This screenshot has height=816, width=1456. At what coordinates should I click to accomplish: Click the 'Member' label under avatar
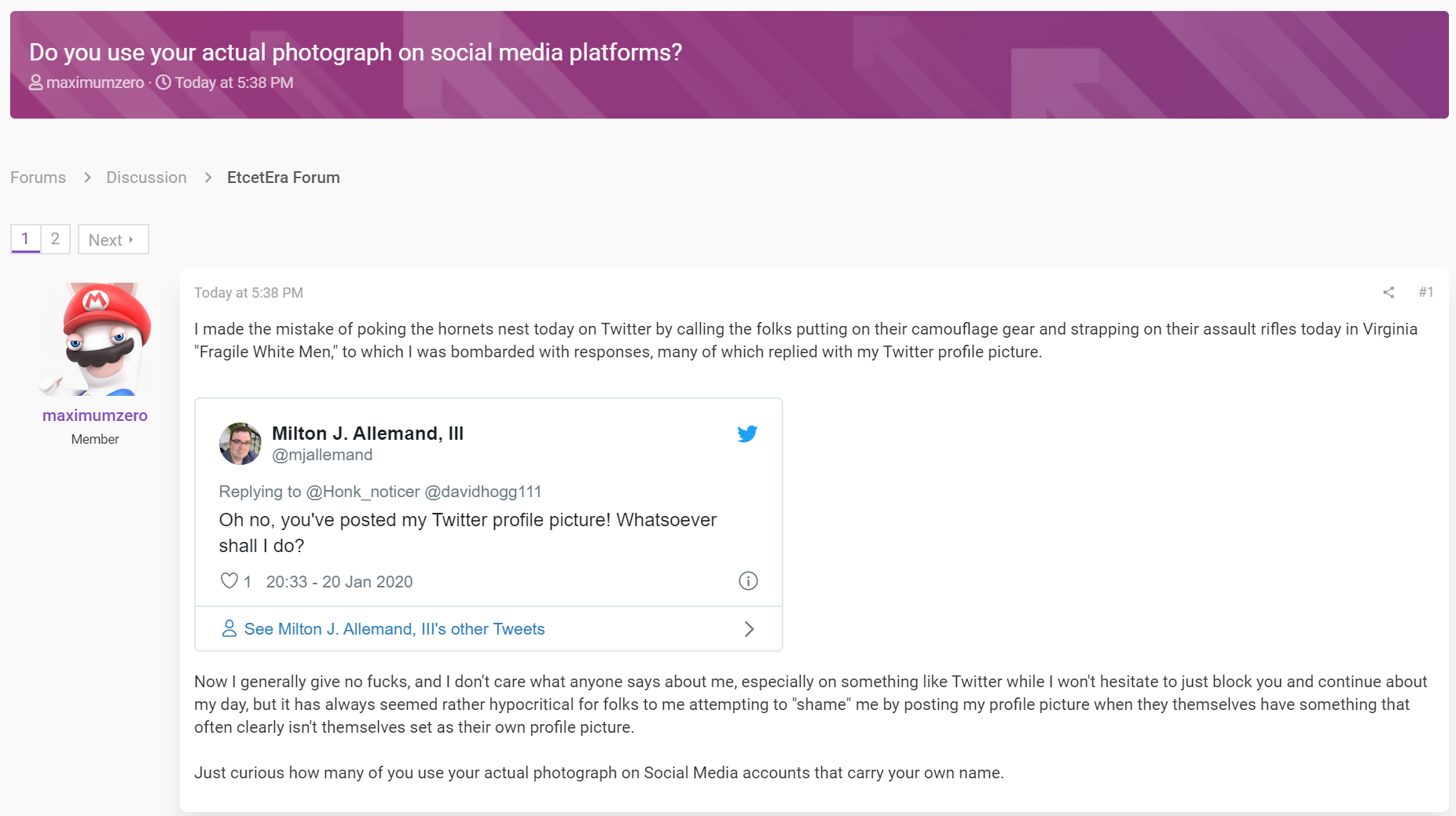click(x=95, y=439)
